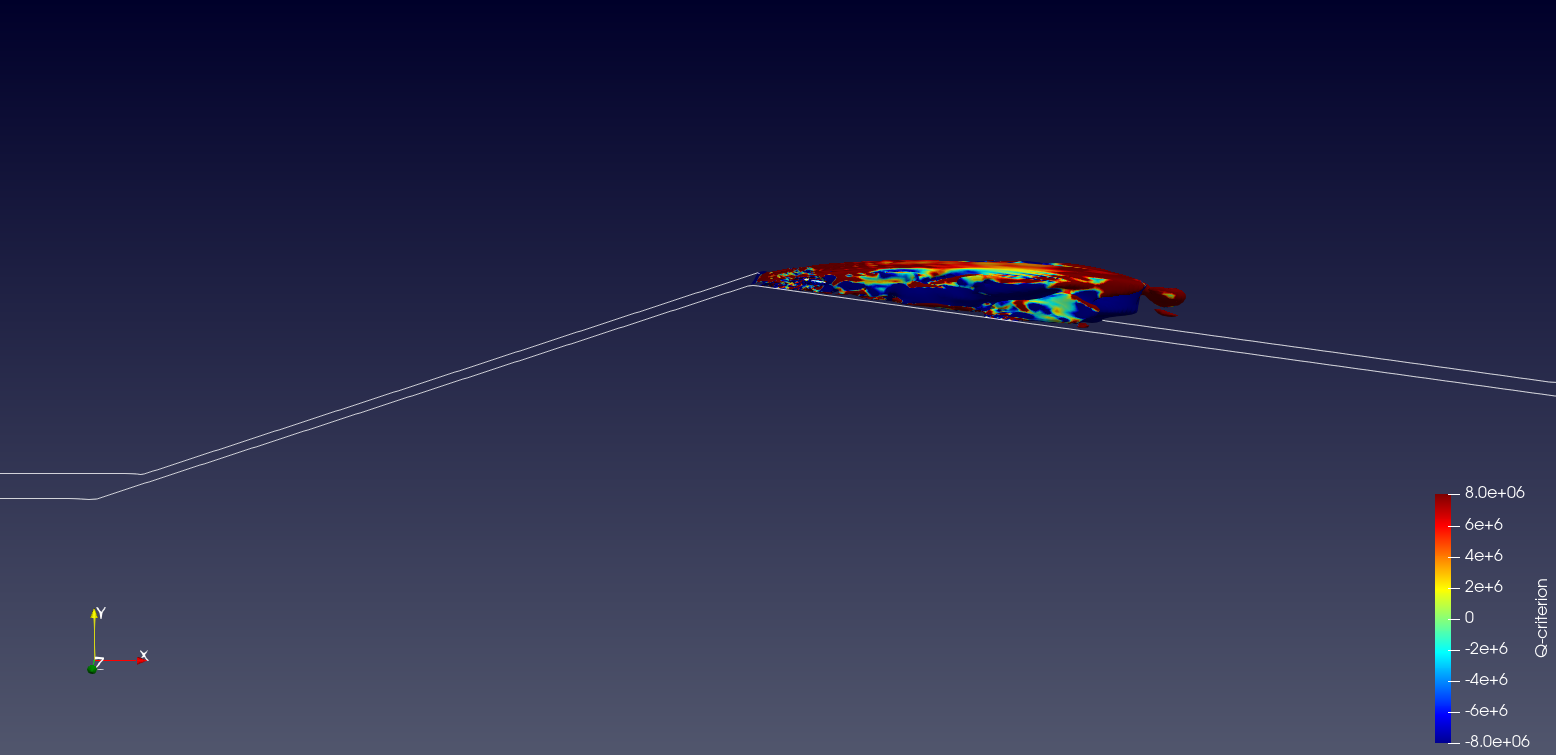Click the "-4e+6" legend tick label
Screen dimensions: 1556x755
(x=1486, y=679)
